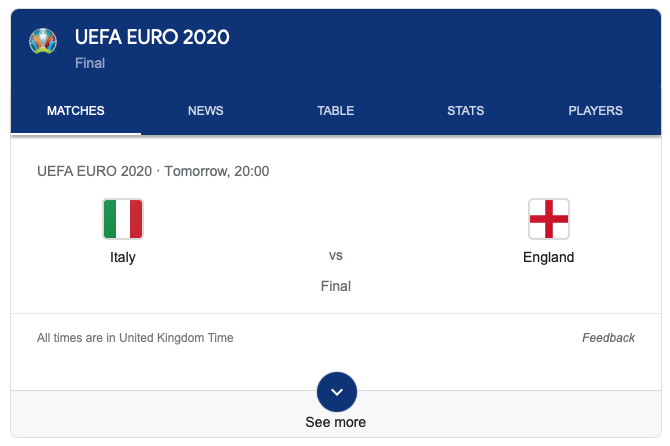The image size is (670, 446).
Task: Select the England team name
Action: tap(548, 257)
